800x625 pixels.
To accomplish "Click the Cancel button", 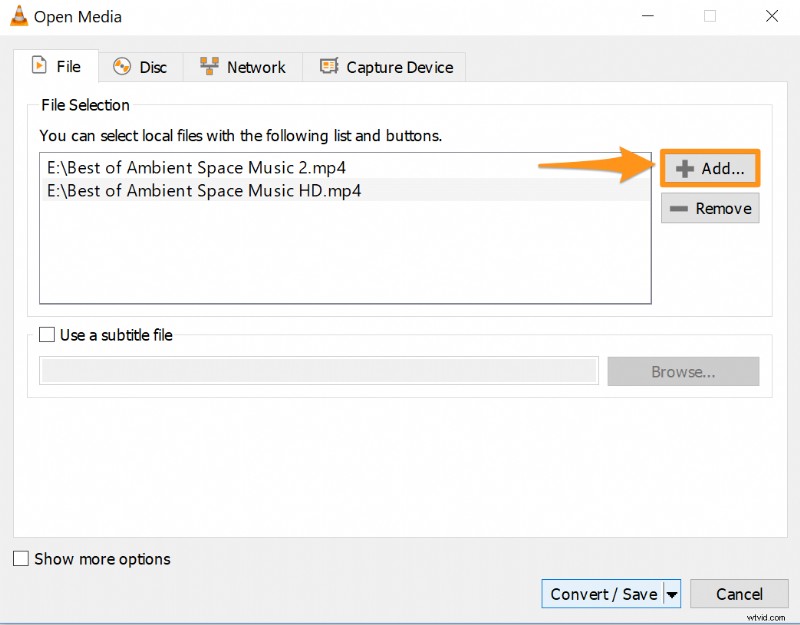I will click(x=739, y=593).
